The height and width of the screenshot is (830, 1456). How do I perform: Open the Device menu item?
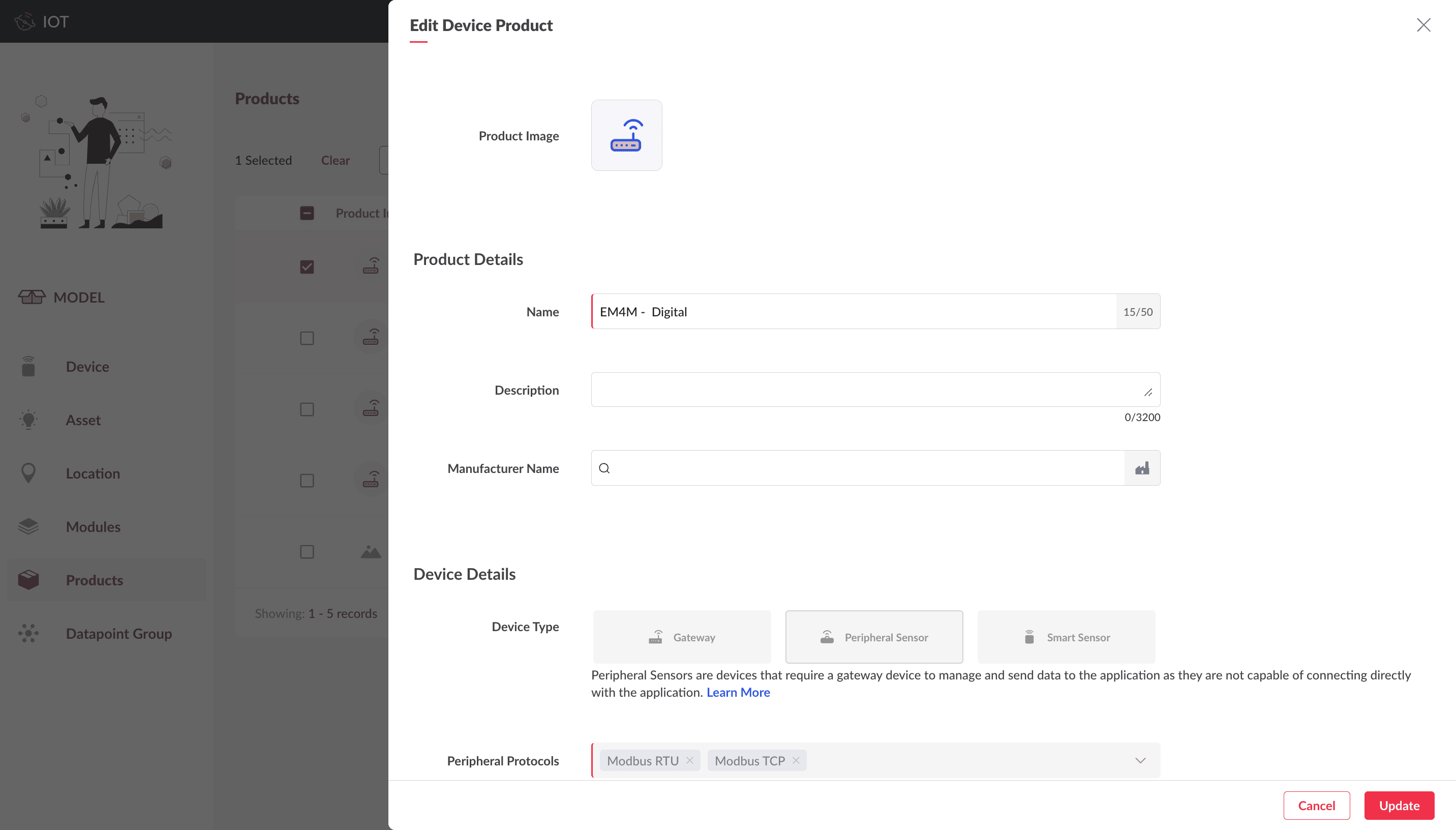tap(87, 367)
